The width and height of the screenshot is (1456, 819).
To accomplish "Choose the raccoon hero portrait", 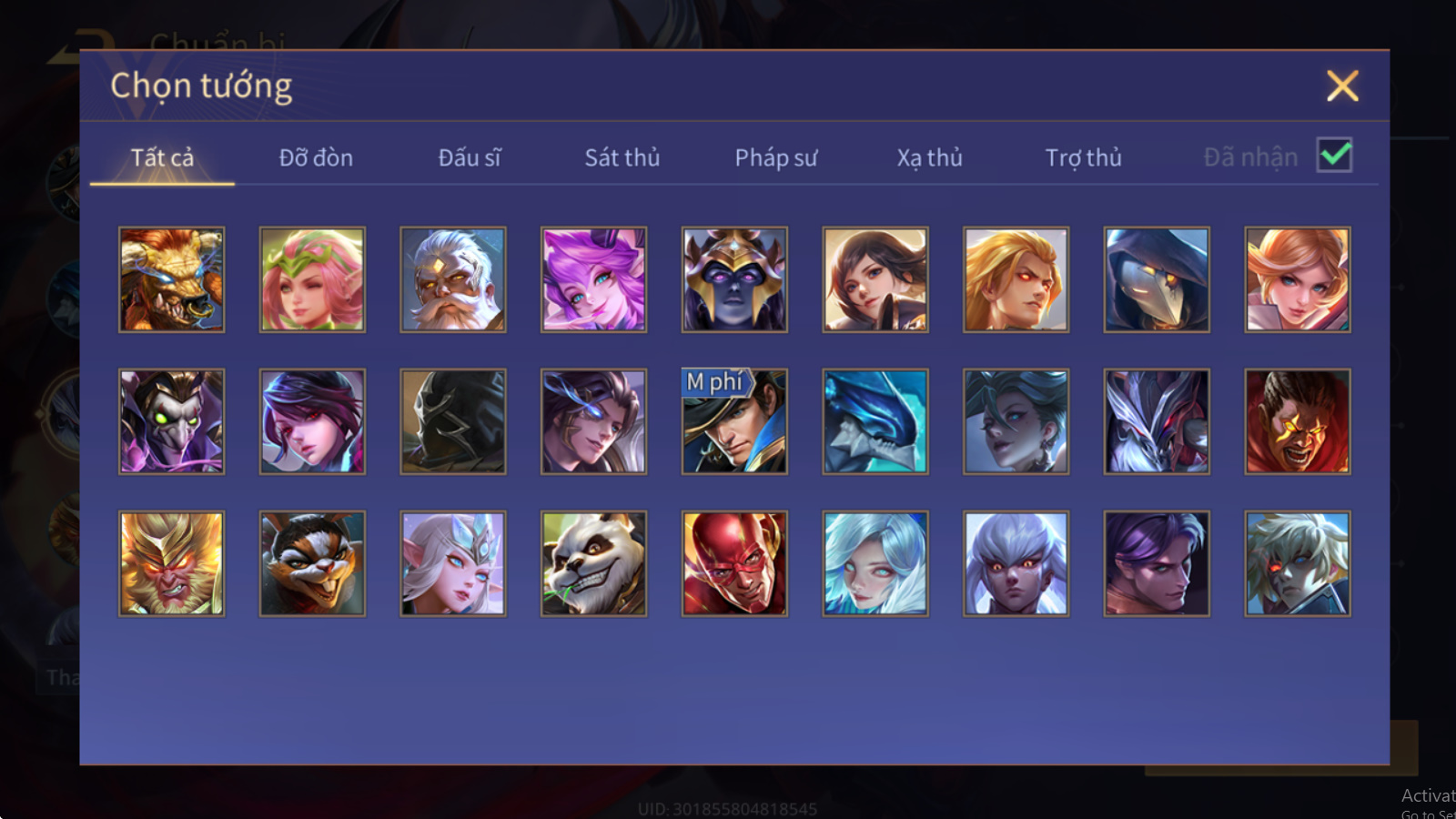I will (x=312, y=563).
